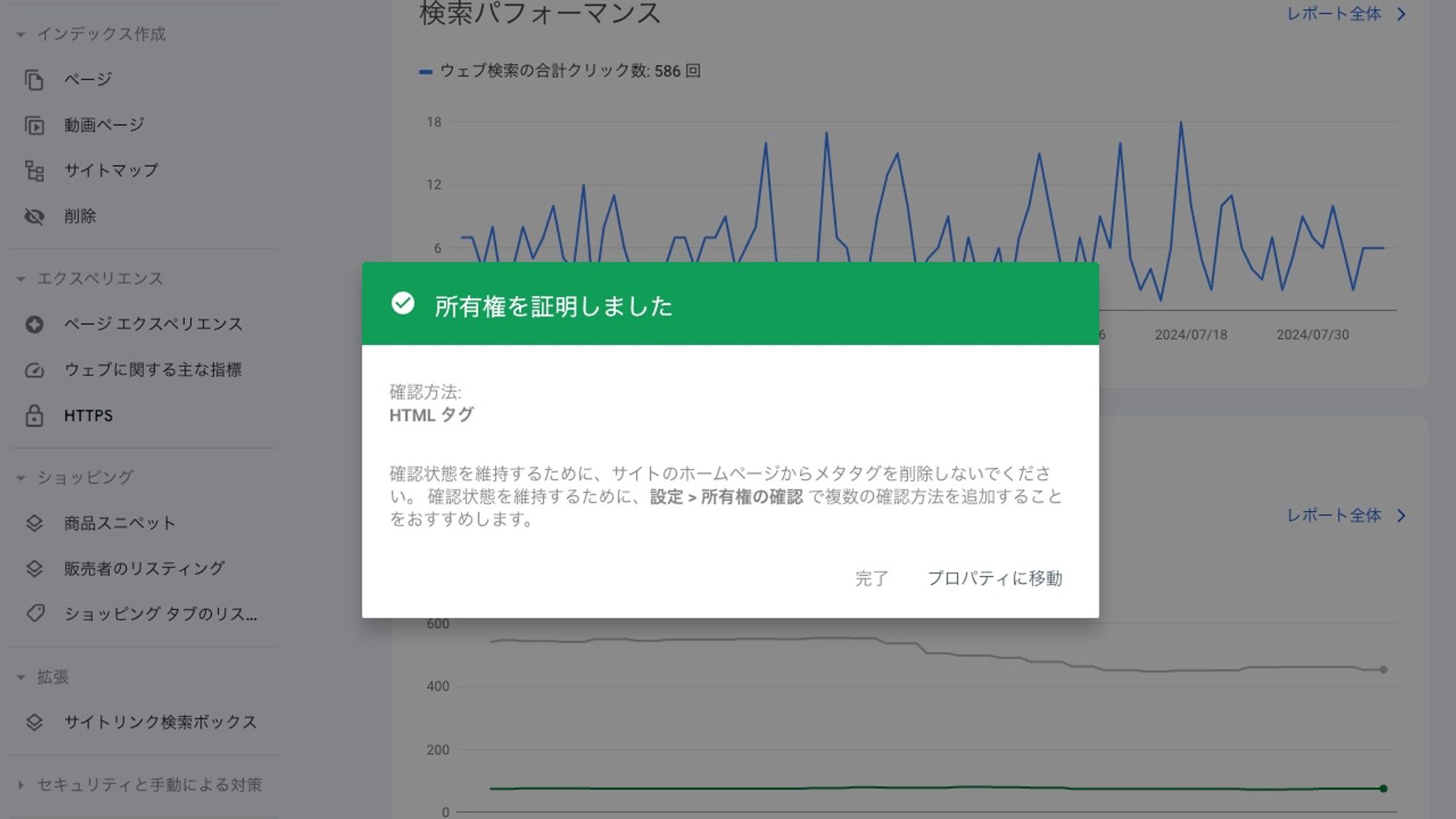Click the chevron beside the upper レポート全体
The width and height of the screenshot is (1456, 819).
[1401, 14]
